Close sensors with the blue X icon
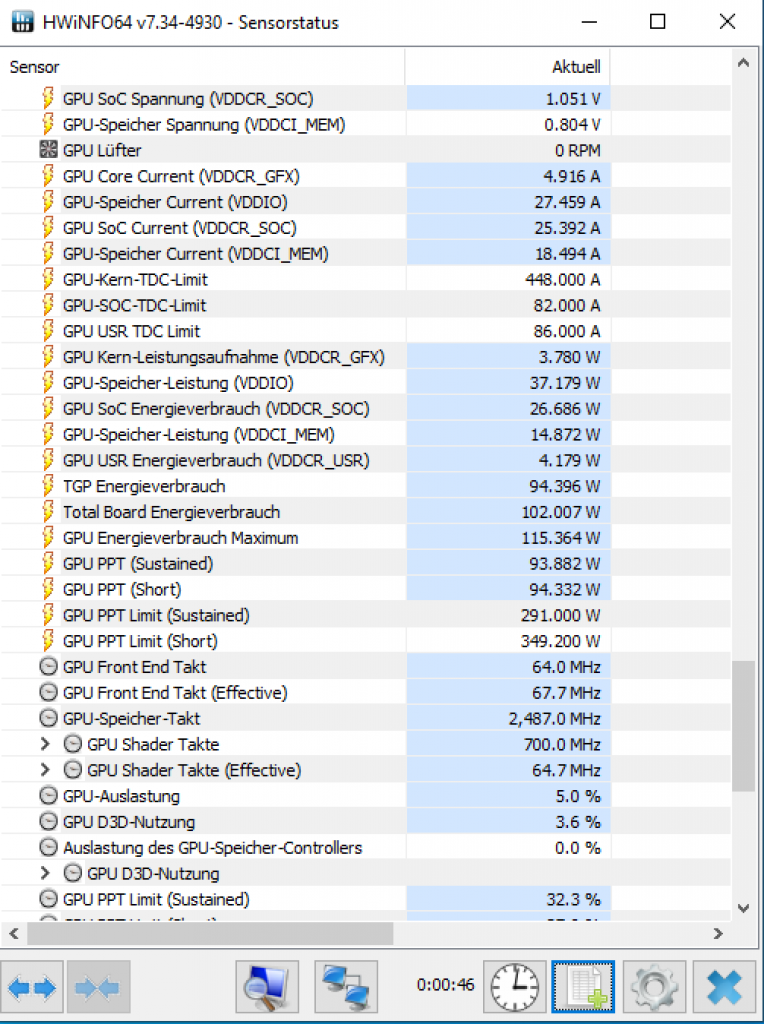Screen dimensions: 764x1024 coord(724,987)
